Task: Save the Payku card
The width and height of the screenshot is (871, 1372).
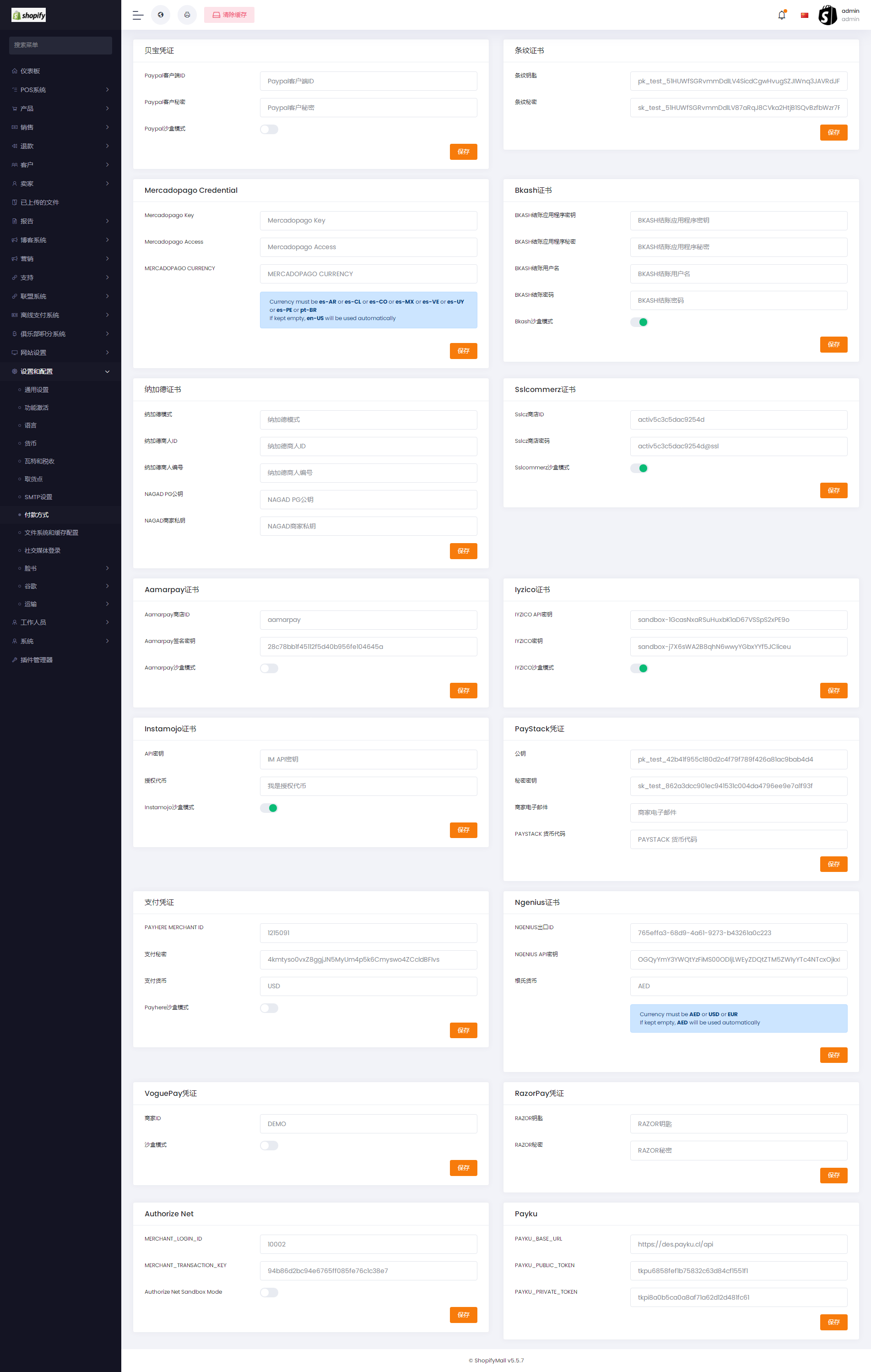Action: tap(833, 1322)
